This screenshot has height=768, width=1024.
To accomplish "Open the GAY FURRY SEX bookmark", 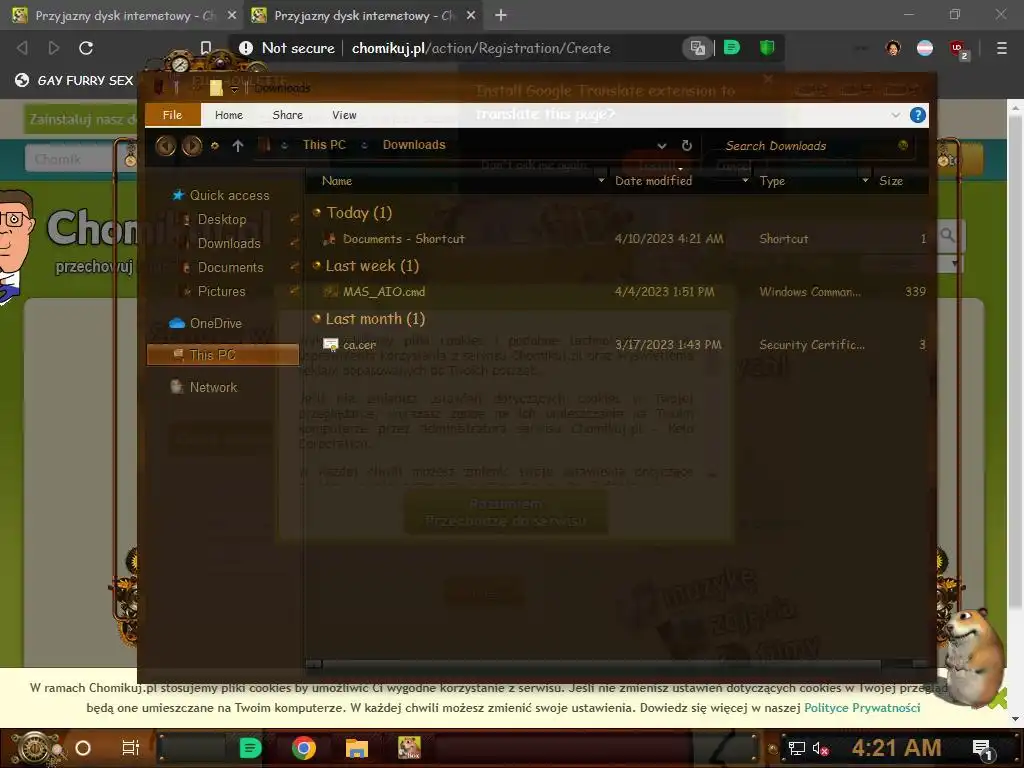I will pos(74,80).
